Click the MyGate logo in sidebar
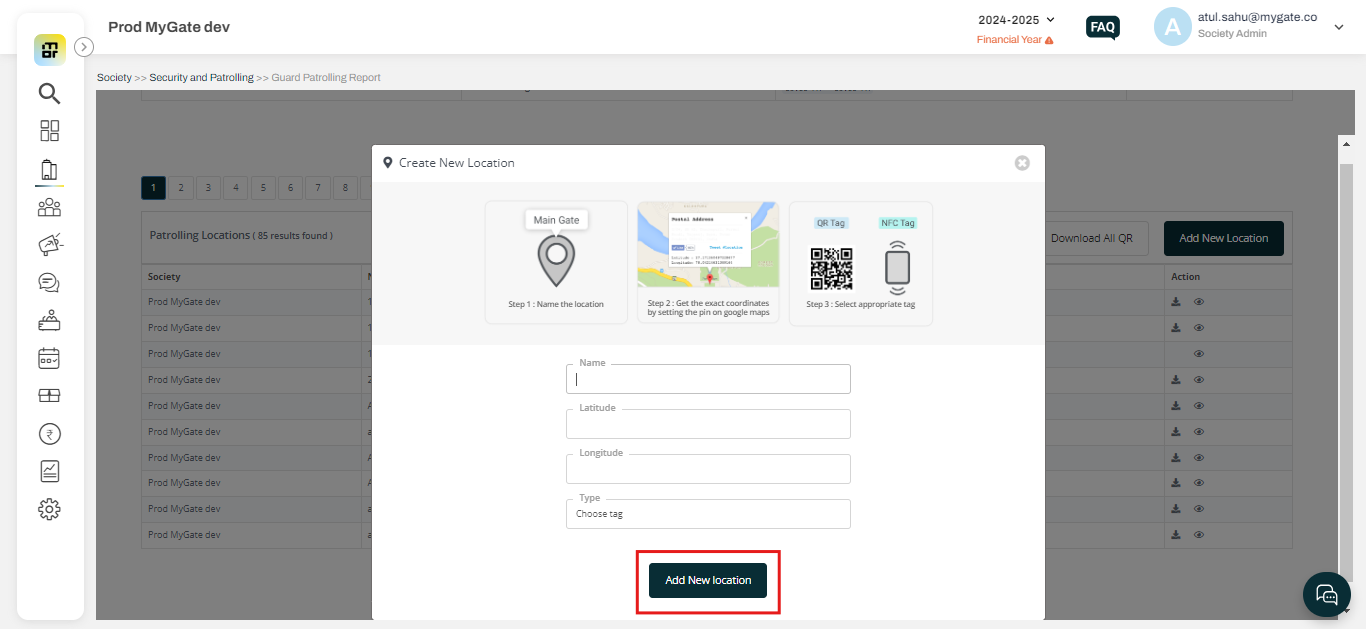The height and width of the screenshot is (629, 1366). coord(49,49)
